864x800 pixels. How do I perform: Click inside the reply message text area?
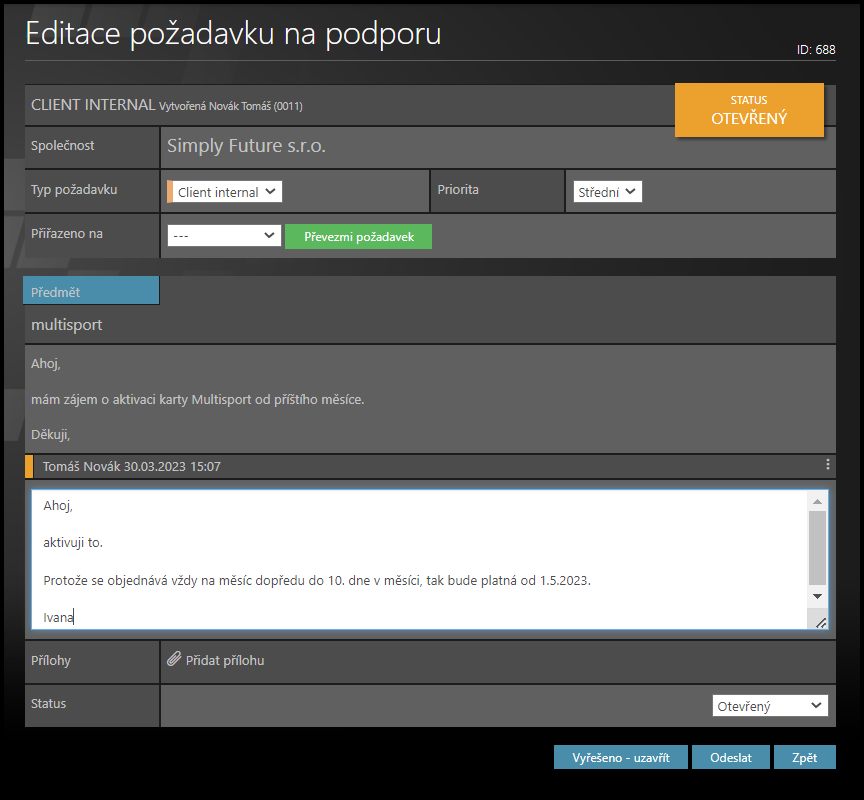(x=420, y=560)
